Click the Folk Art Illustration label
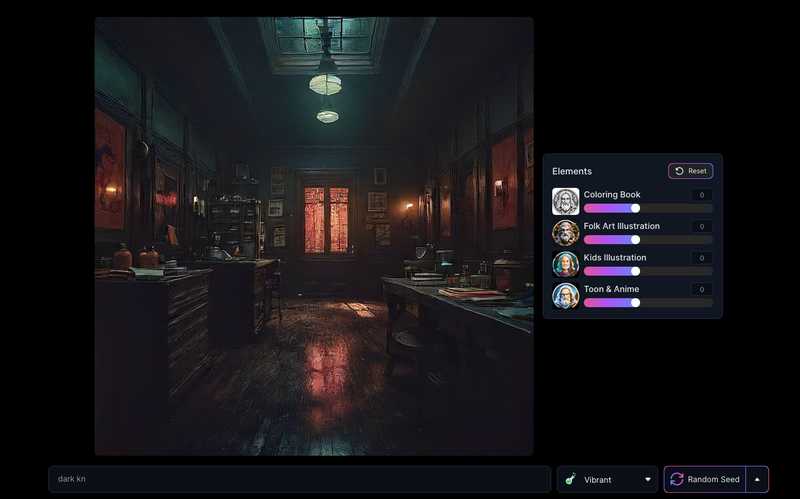 pyautogui.click(x=621, y=226)
